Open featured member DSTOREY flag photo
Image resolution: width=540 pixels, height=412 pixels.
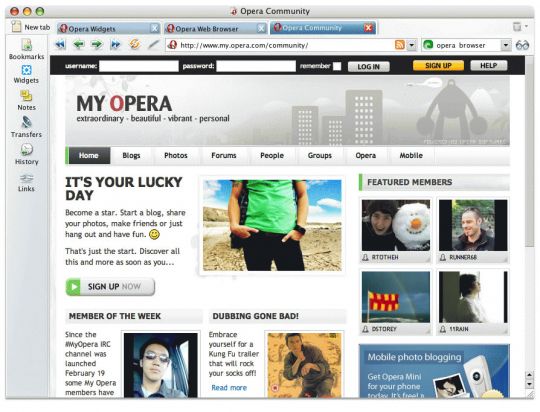[x=396, y=297]
